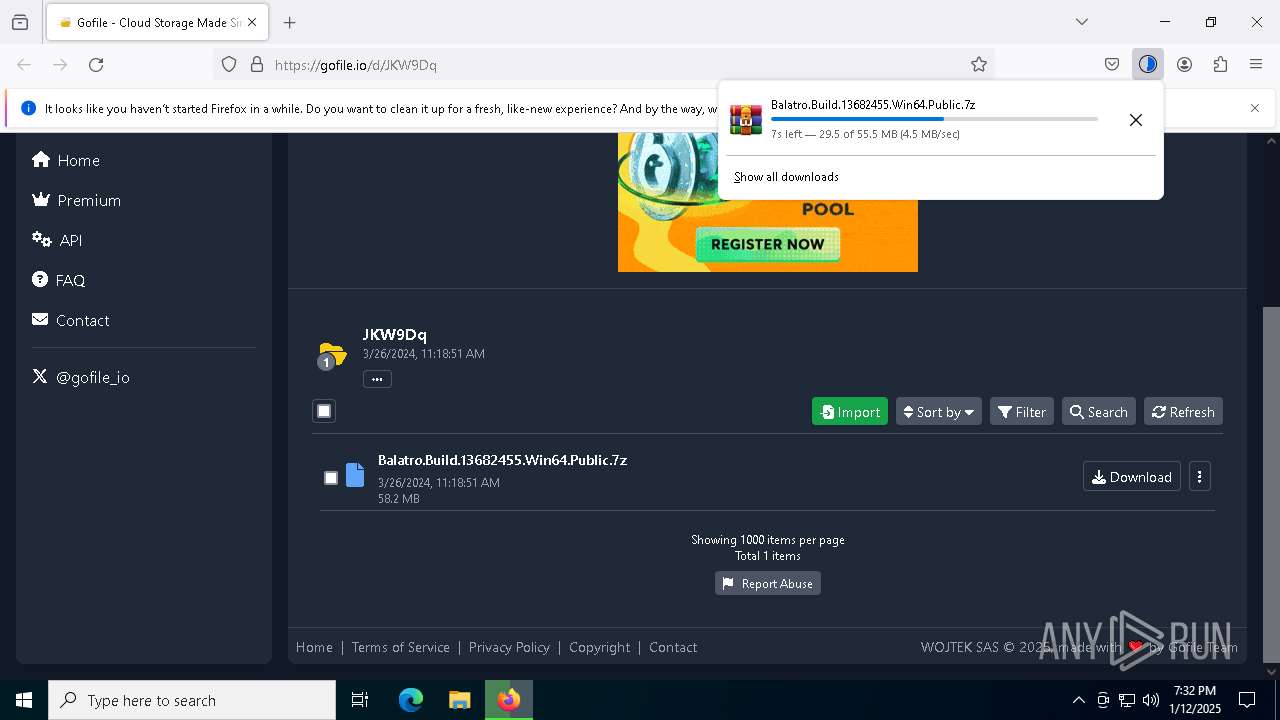Click the Filter button
The height and width of the screenshot is (720, 1280).
[x=1022, y=412]
